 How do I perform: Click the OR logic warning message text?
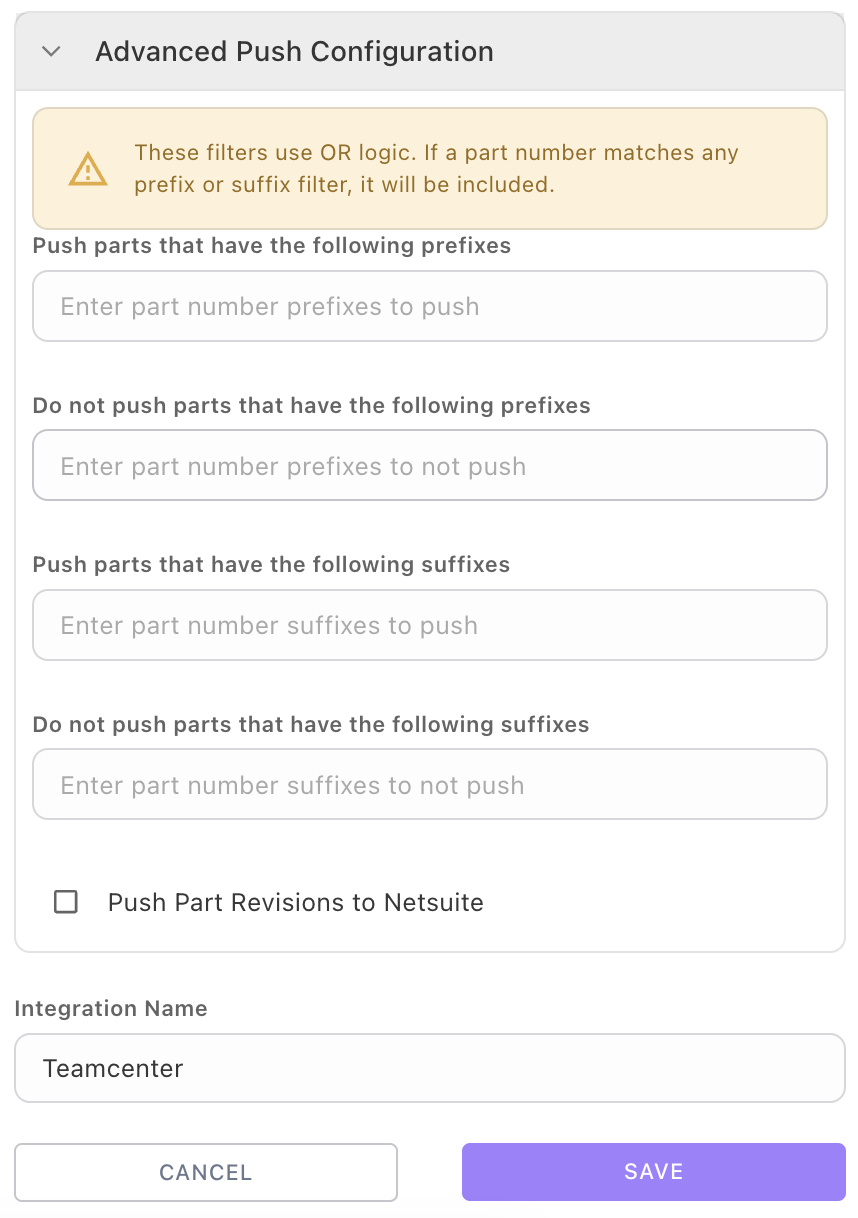436,169
